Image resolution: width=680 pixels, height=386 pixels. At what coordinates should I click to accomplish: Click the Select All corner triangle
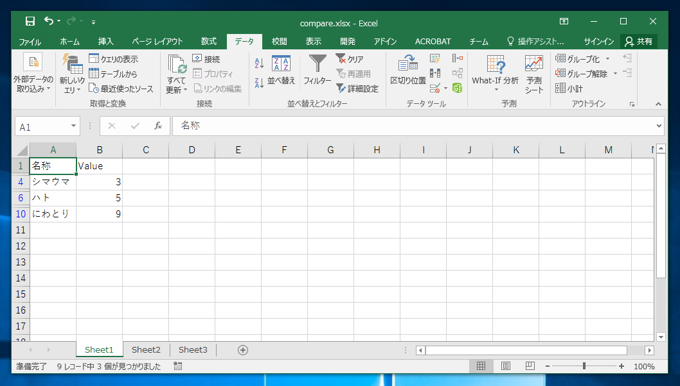coord(22,150)
